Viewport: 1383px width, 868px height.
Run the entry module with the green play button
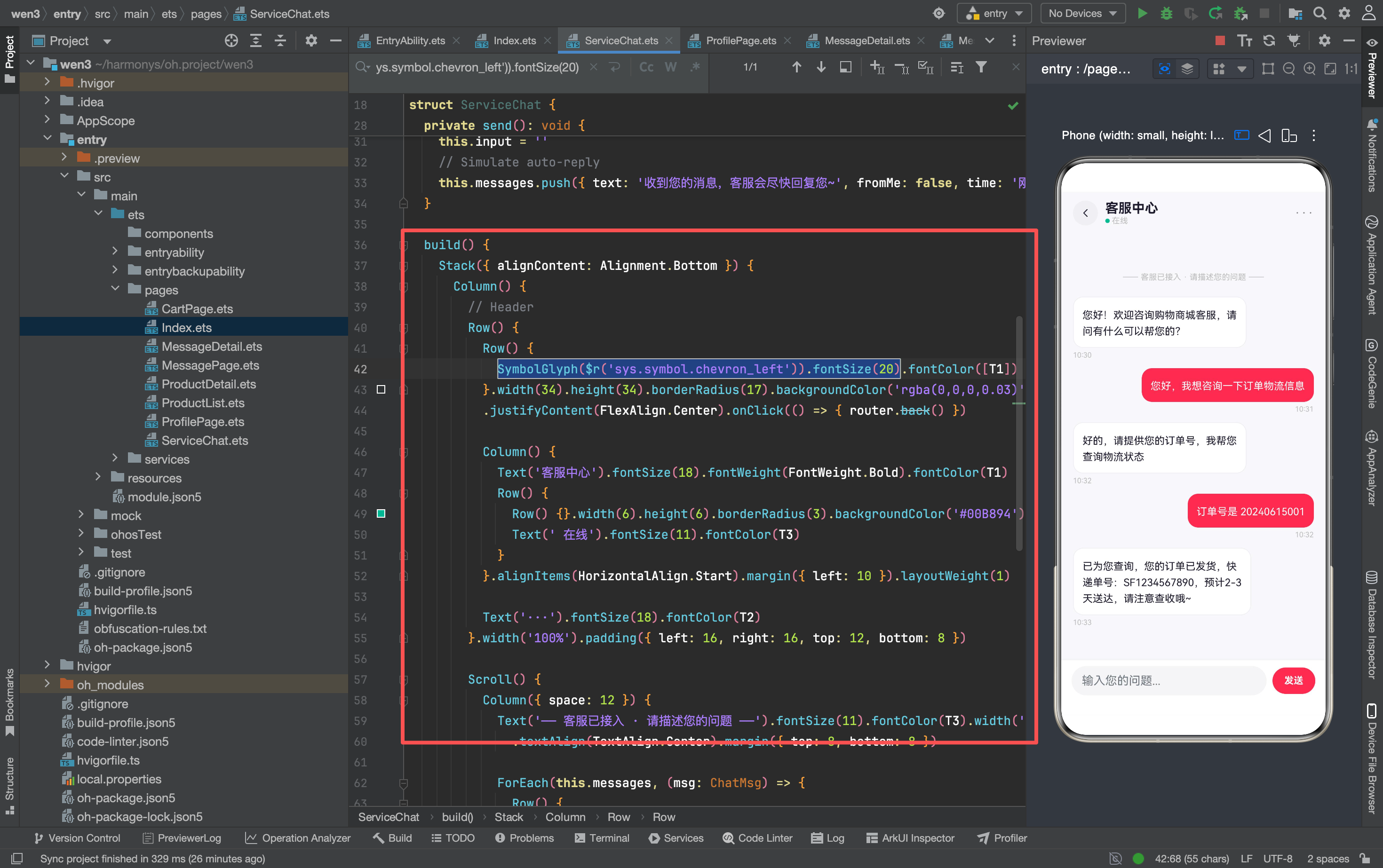click(x=1142, y=13)
